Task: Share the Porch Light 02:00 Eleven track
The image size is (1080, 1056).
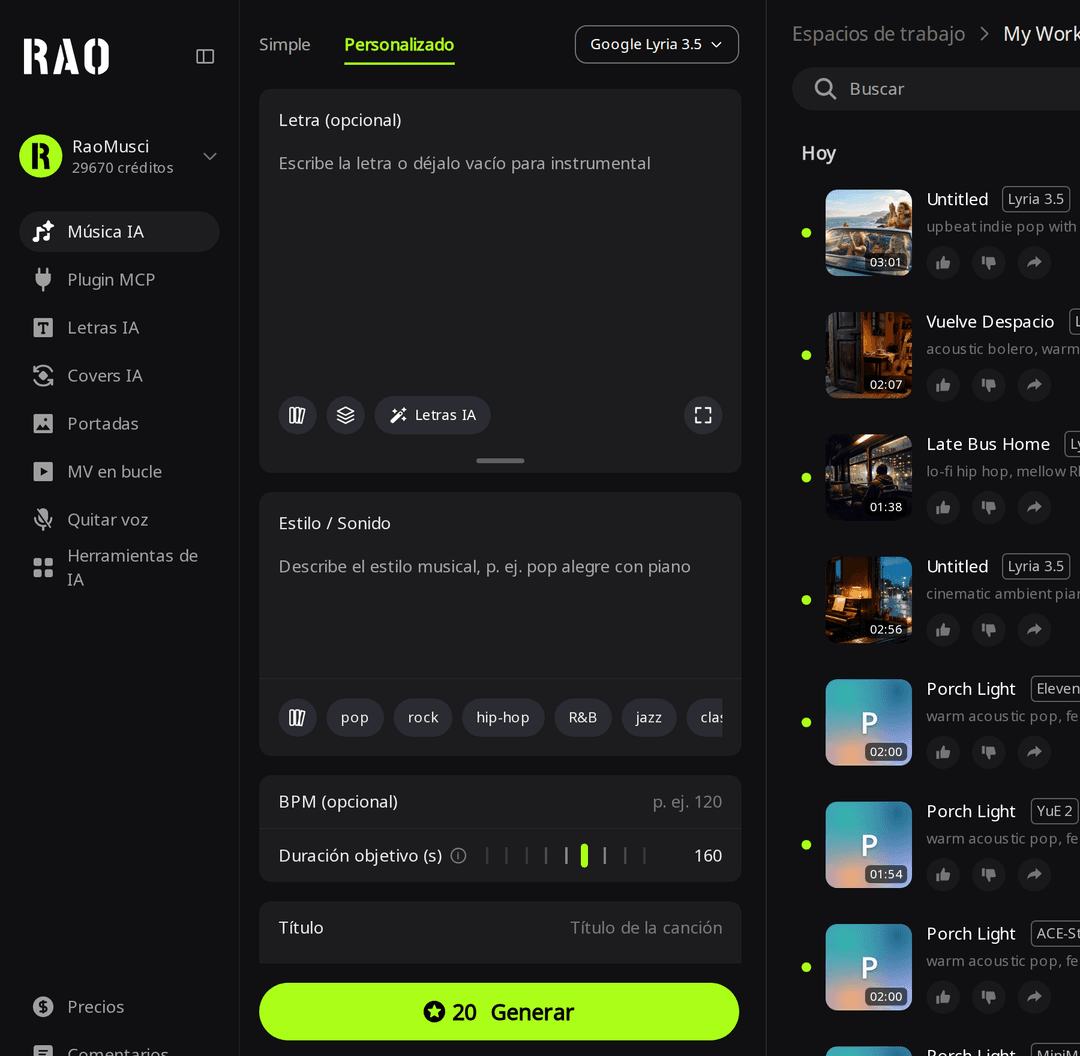Action: (1034, 752)
